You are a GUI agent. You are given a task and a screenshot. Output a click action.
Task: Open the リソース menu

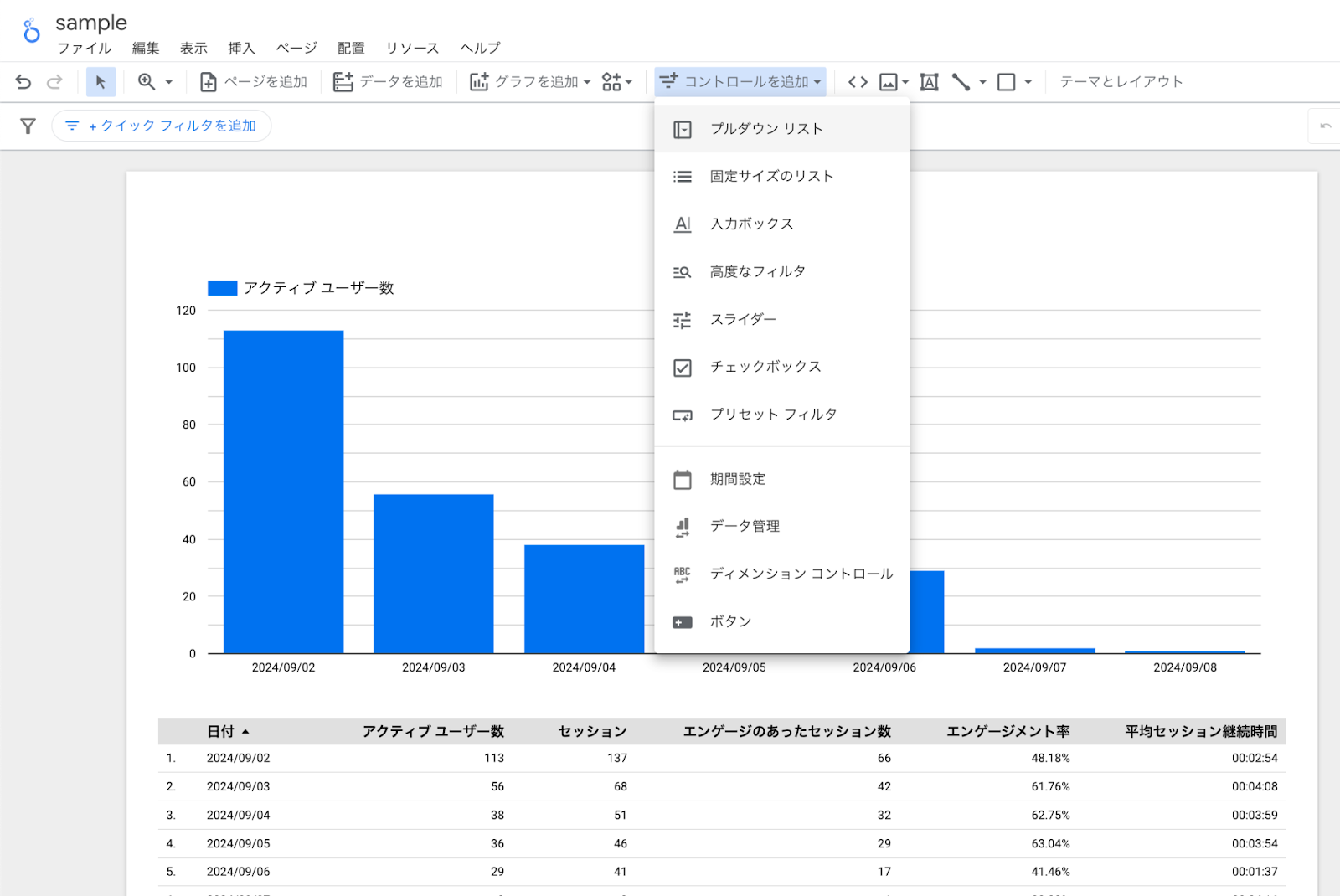(x=412, y=49)
